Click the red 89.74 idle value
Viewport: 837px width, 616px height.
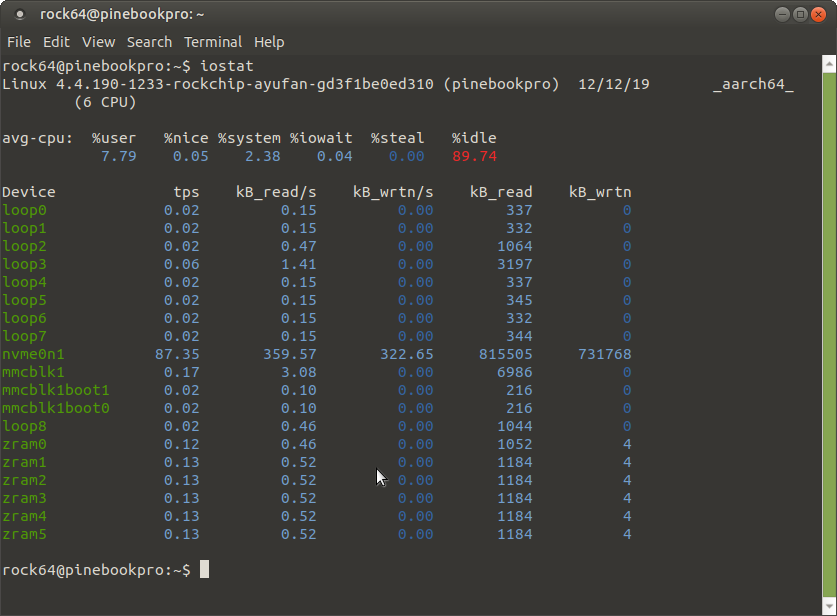click(x=474, y=156)
